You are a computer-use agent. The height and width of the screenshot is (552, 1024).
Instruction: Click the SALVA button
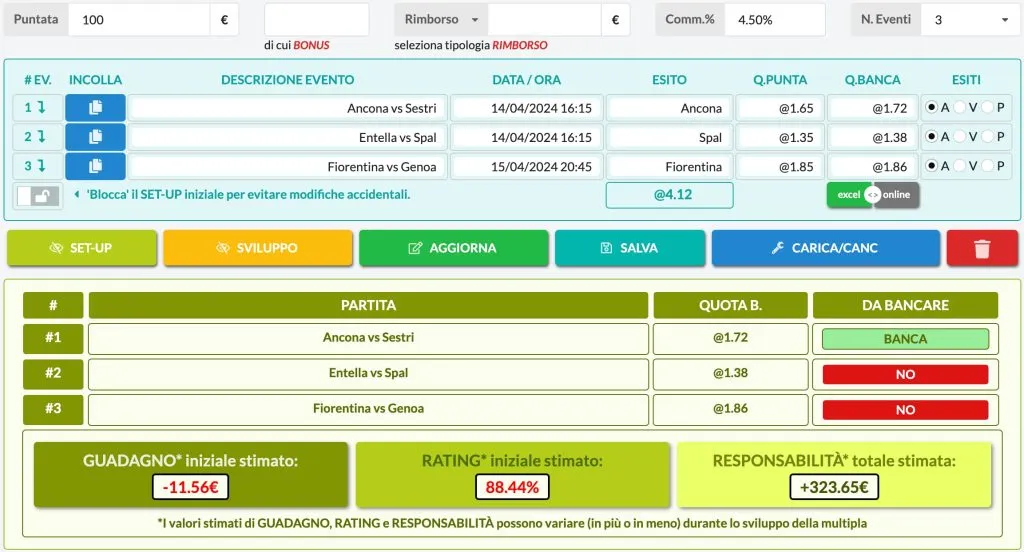pos(630,248)
